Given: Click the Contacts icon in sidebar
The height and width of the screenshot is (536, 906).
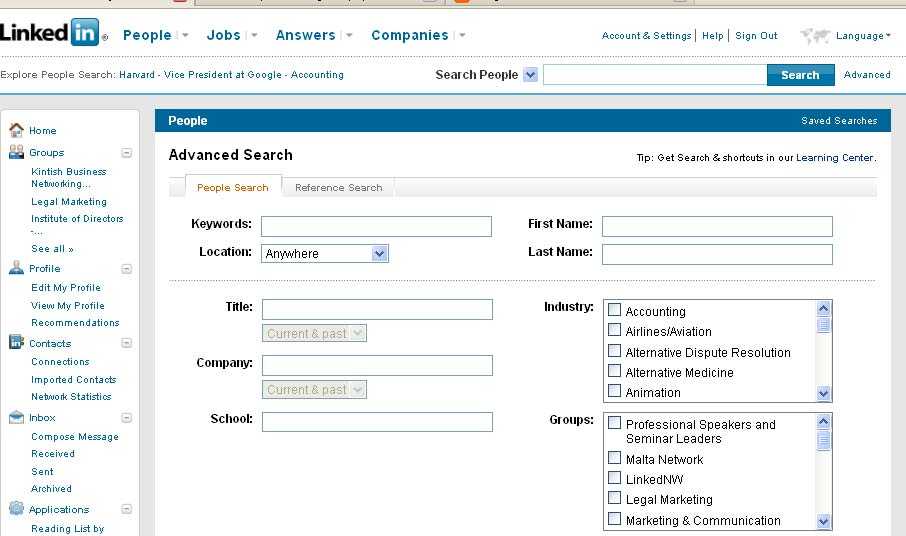Looking at the screenshot, I should [x=16, y=343].
